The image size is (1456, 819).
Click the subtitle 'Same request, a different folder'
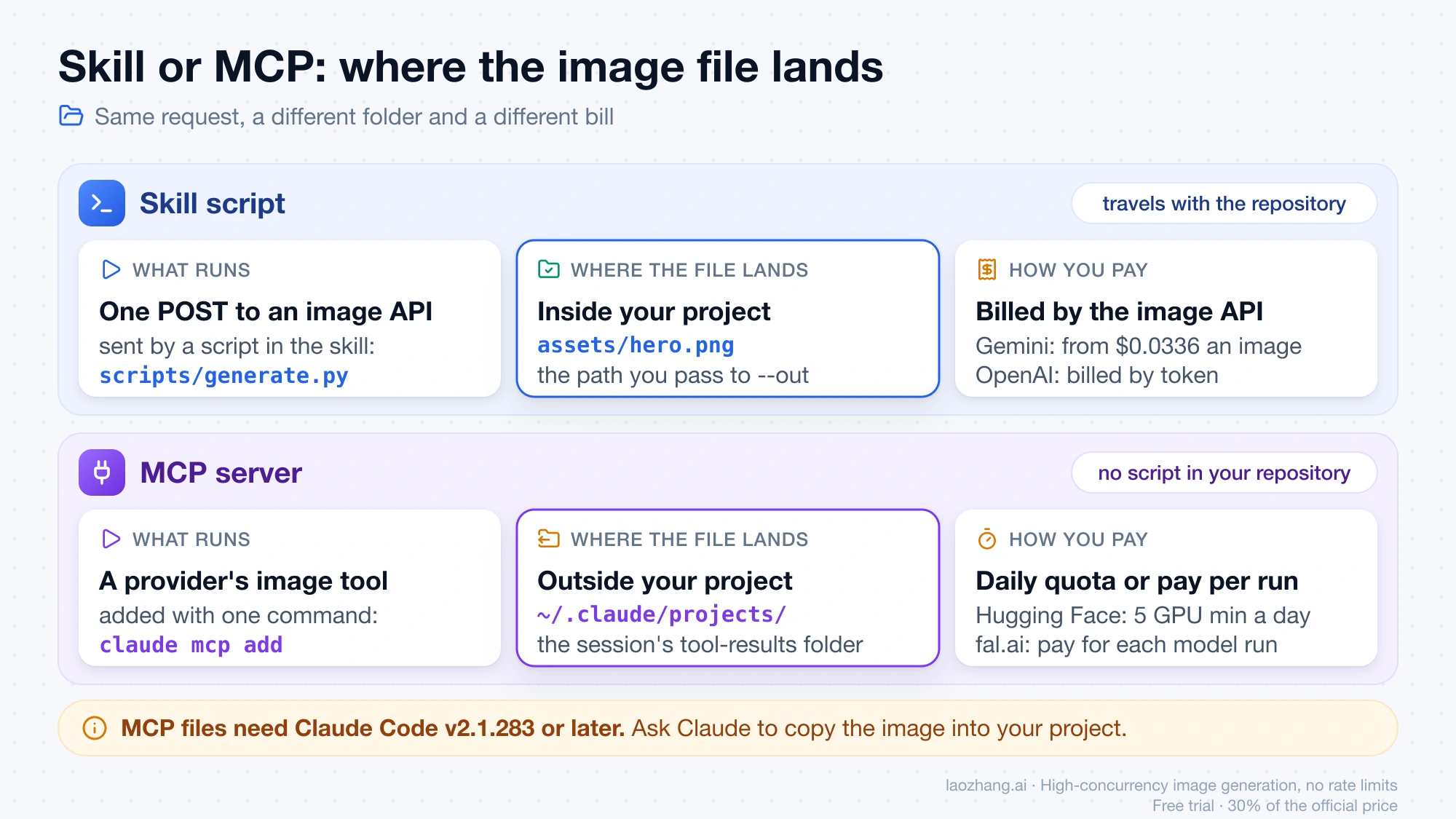click(354, 116)
